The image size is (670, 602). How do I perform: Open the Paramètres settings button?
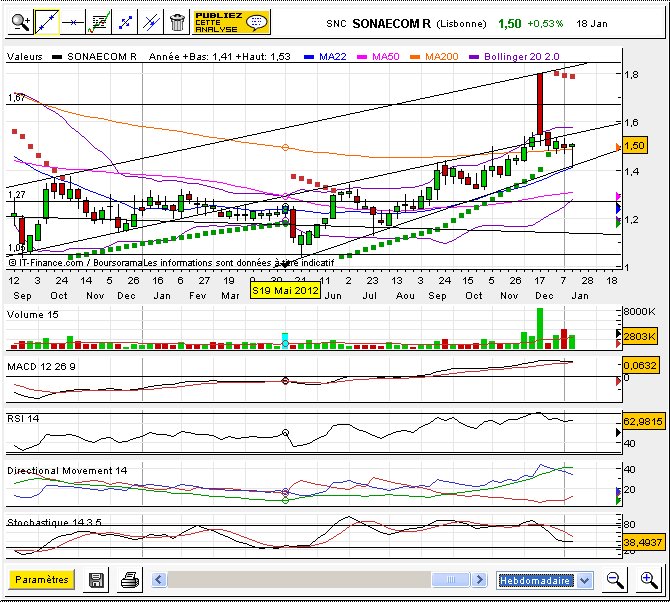41,580
